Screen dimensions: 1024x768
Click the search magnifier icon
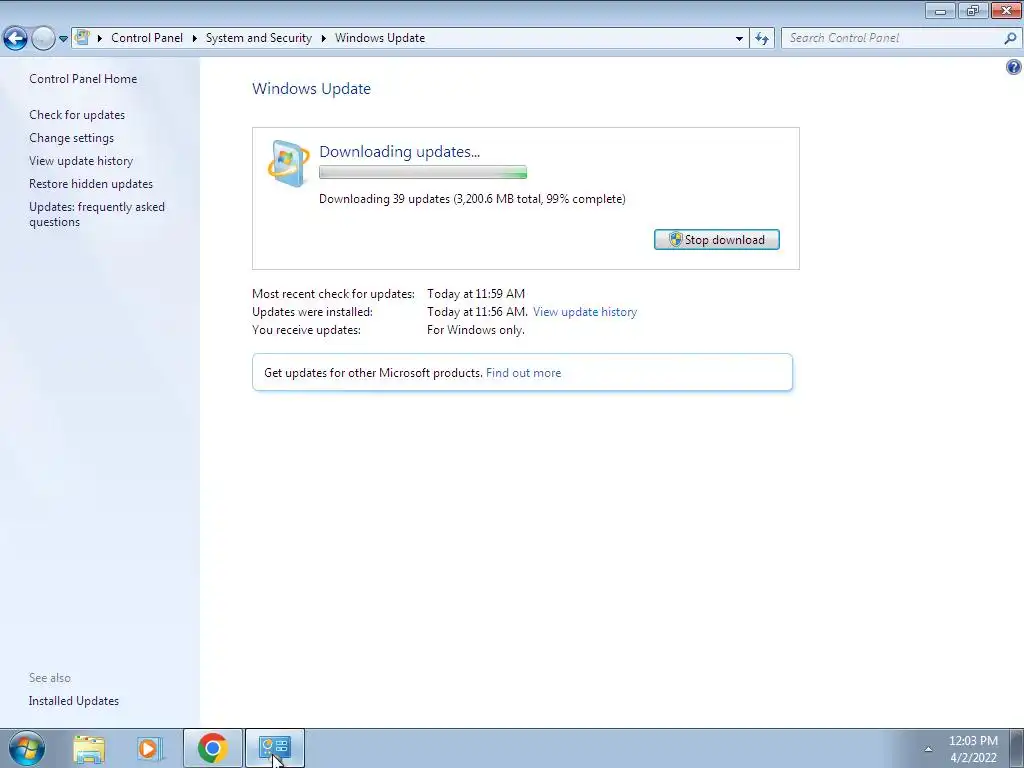[1010, 38]
